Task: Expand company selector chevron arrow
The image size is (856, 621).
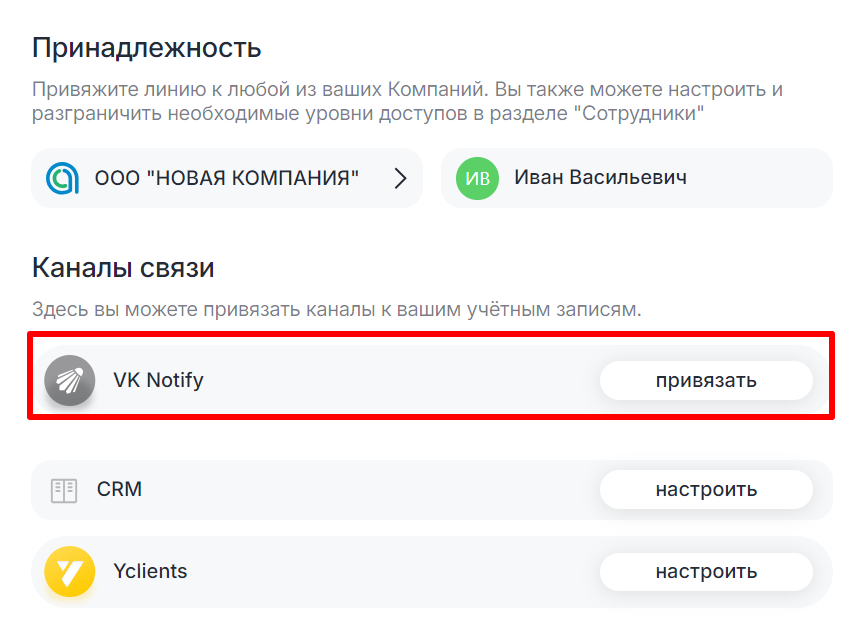Action: pyautogui.click(x=400, y=178)
